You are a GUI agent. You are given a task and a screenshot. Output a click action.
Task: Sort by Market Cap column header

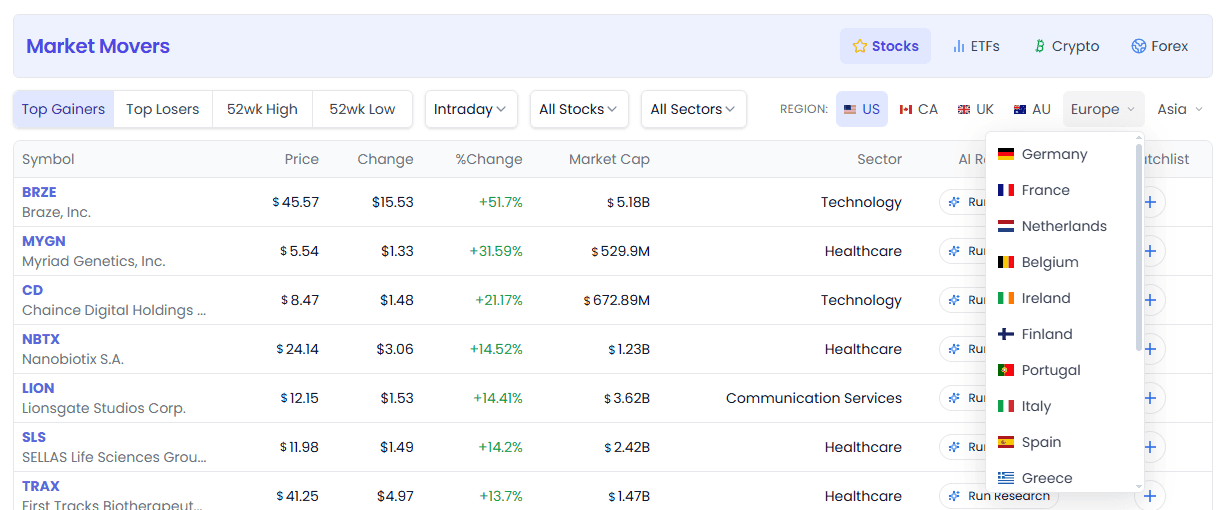coord(609,159)
